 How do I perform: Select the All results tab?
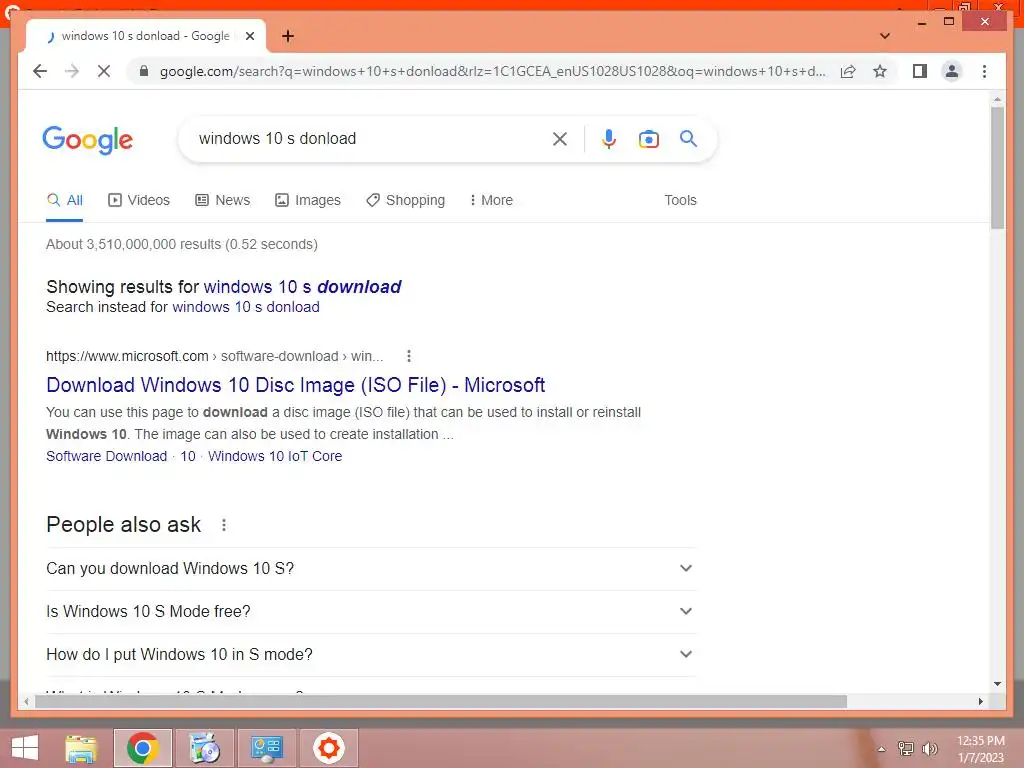tap(65, 200)
